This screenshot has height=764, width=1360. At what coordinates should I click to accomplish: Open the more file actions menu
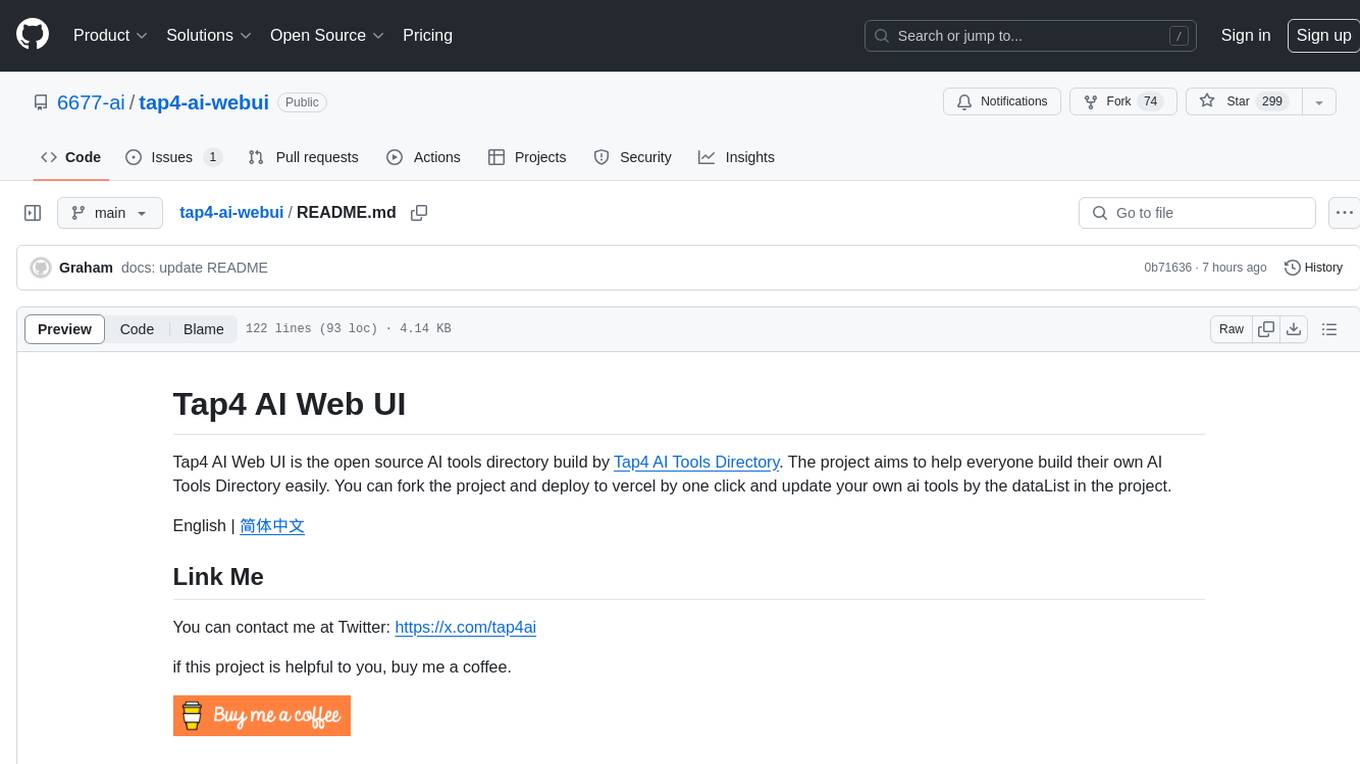pos(1344,213)
